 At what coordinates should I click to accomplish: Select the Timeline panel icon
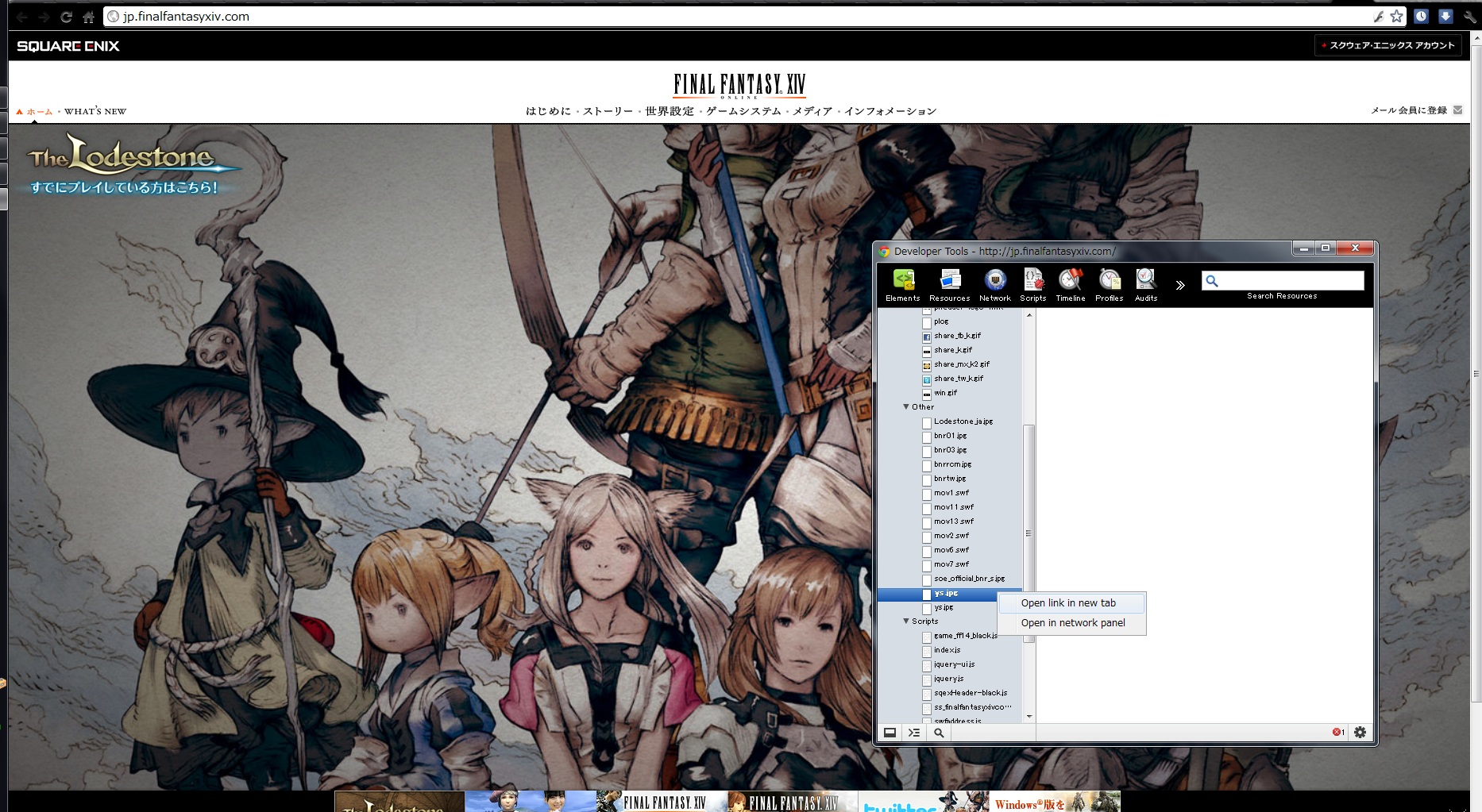(x=1070, y=285)
